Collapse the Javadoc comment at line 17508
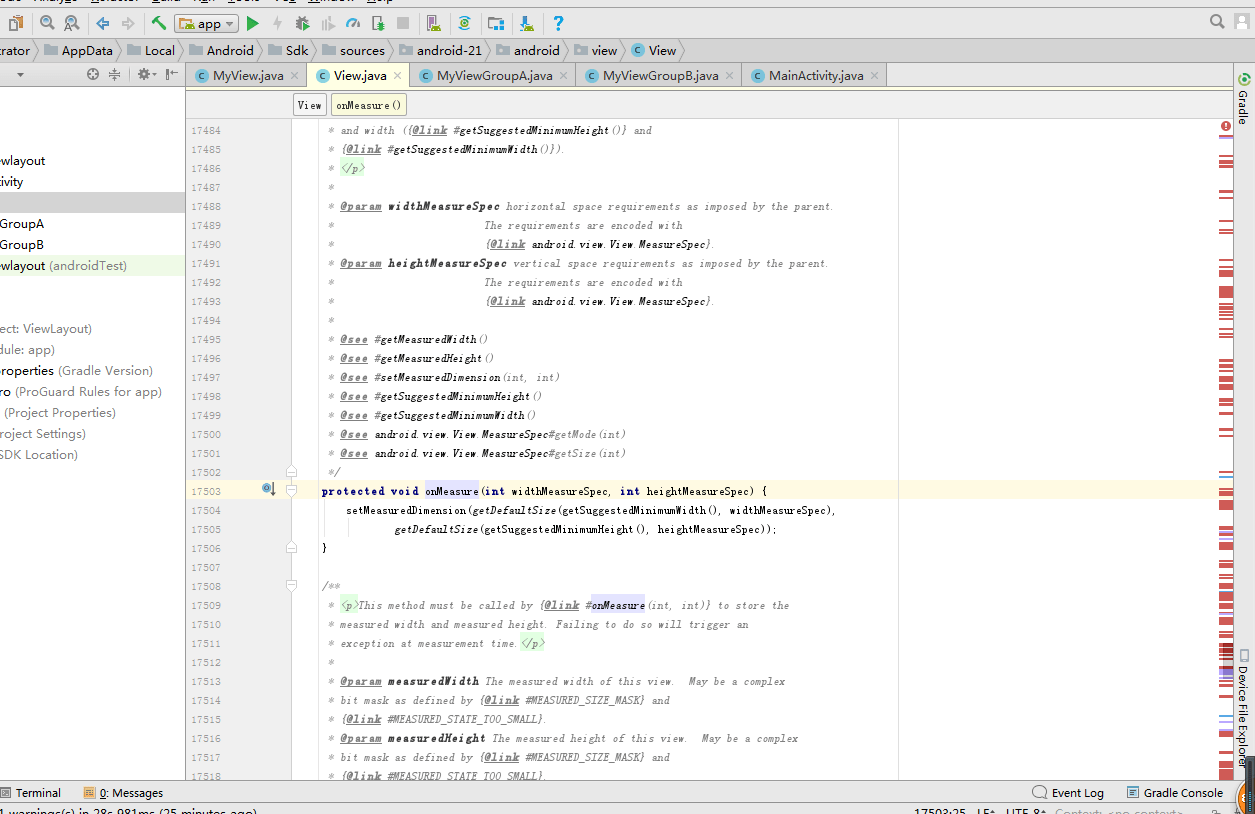 [290, 585]
